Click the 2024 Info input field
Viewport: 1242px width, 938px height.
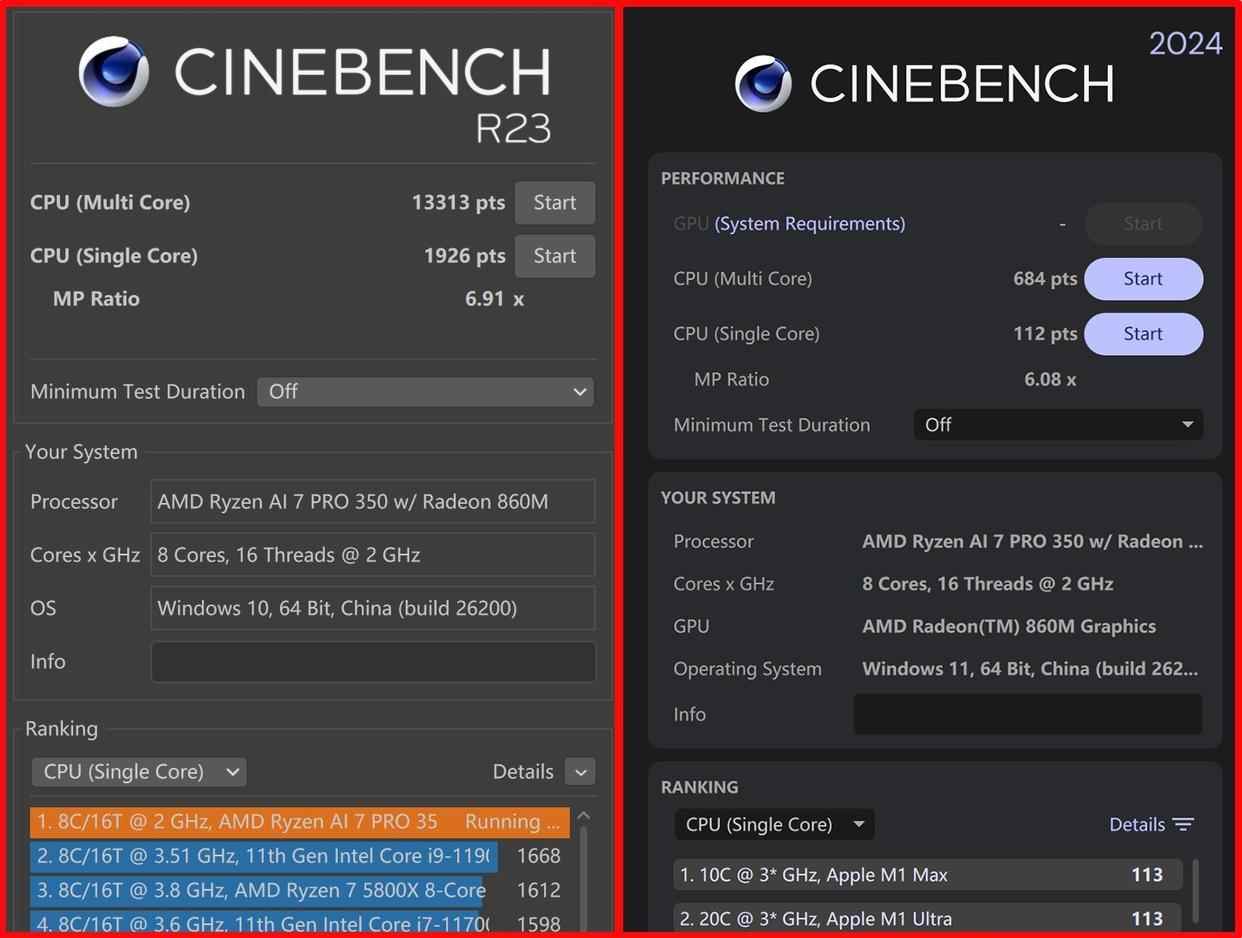1028,714
